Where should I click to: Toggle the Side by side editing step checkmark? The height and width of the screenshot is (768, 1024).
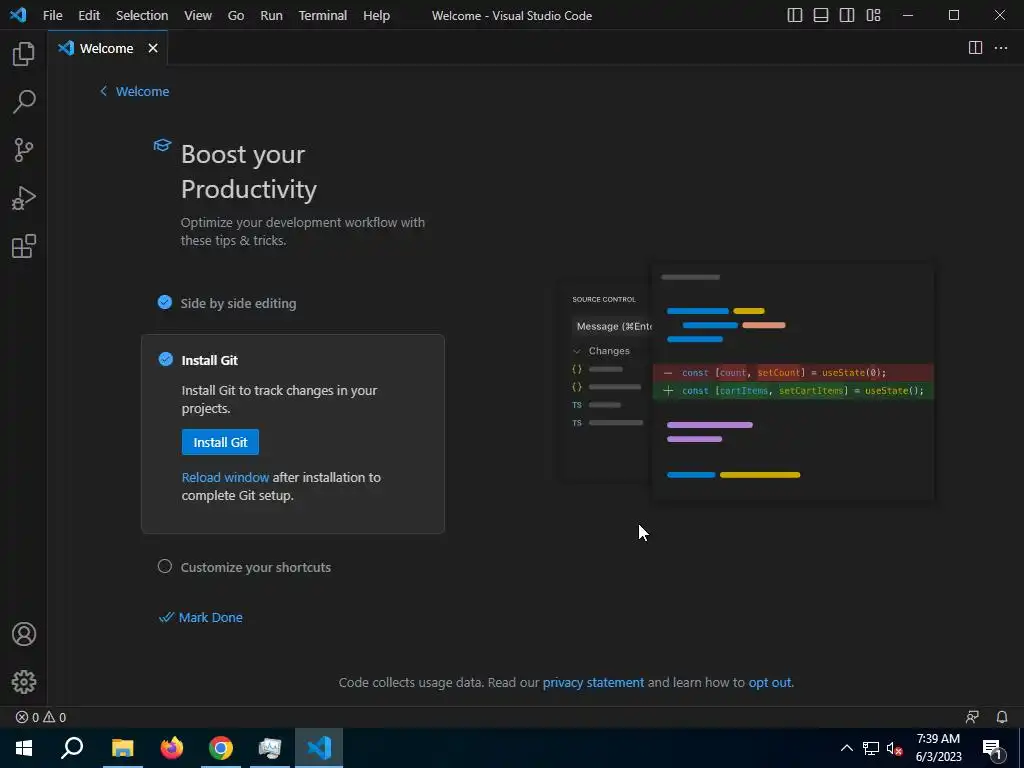pyautogui.click(x=165, y=302)
